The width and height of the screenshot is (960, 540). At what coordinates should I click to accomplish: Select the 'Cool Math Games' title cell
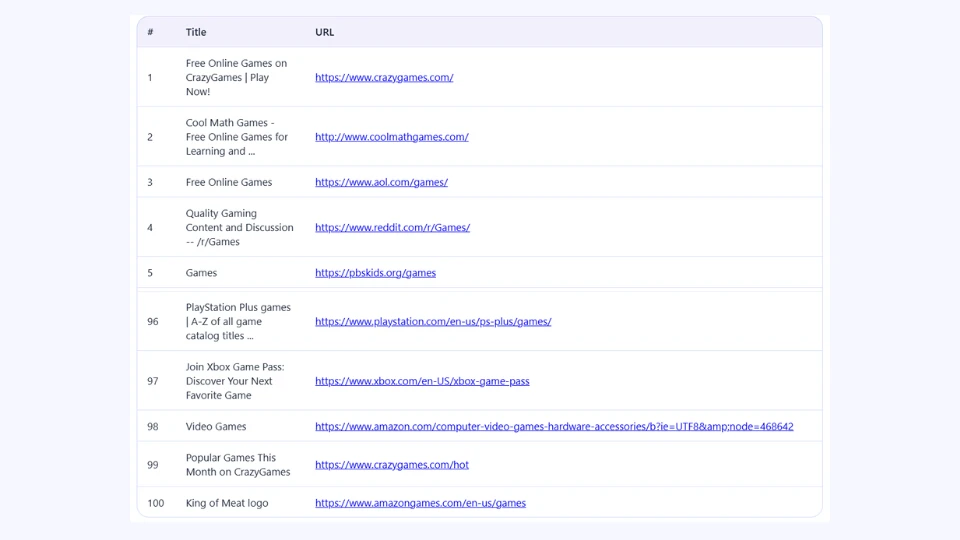236,137
